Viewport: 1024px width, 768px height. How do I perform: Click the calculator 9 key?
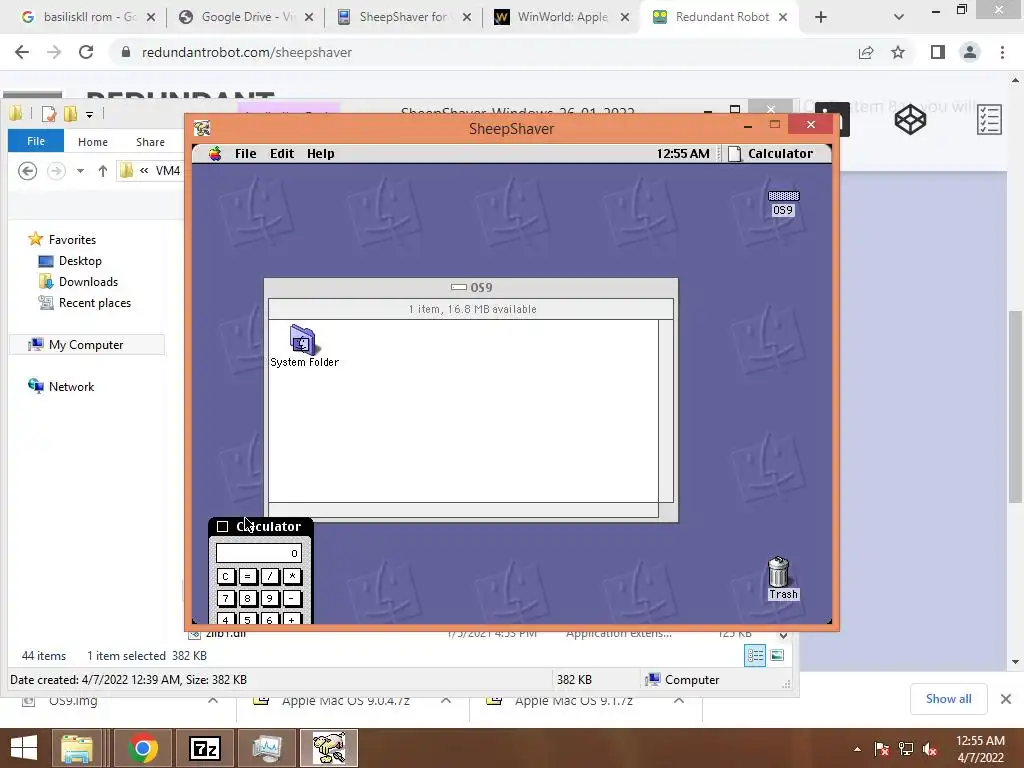[x=270, y=598]
